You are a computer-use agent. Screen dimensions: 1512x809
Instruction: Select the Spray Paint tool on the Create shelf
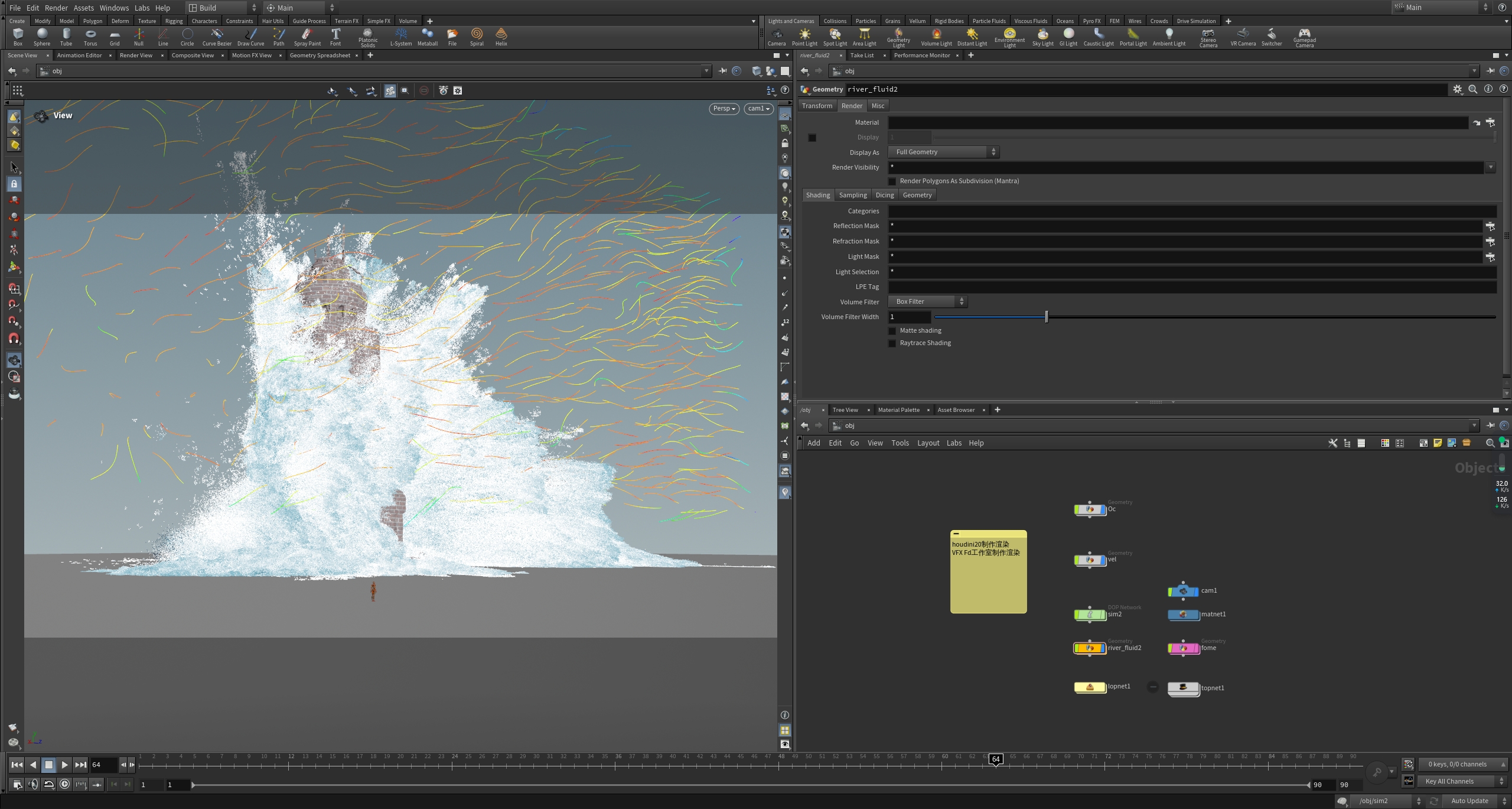[307, 37]
